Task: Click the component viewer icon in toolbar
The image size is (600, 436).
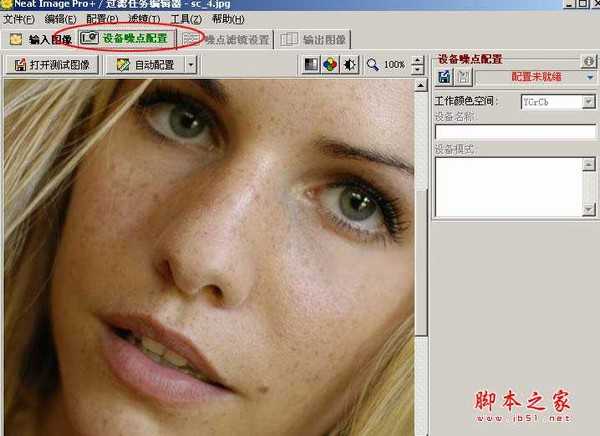Action: point(312,65)
